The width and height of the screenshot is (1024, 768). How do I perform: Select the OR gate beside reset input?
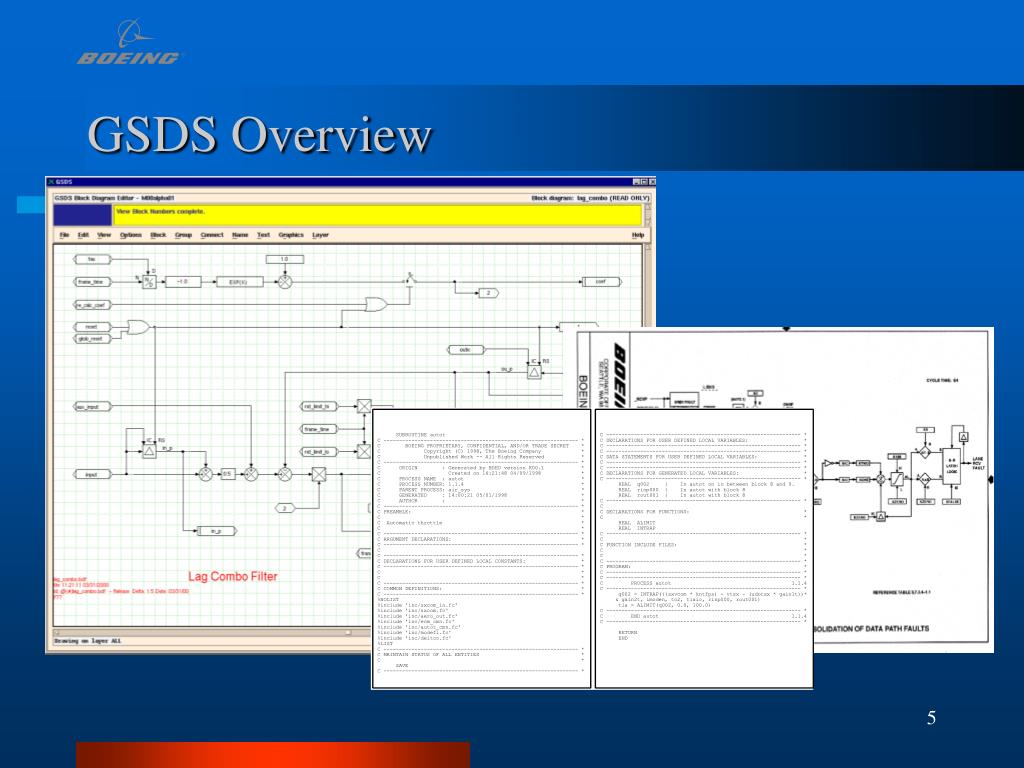click(x=138, y=327)
